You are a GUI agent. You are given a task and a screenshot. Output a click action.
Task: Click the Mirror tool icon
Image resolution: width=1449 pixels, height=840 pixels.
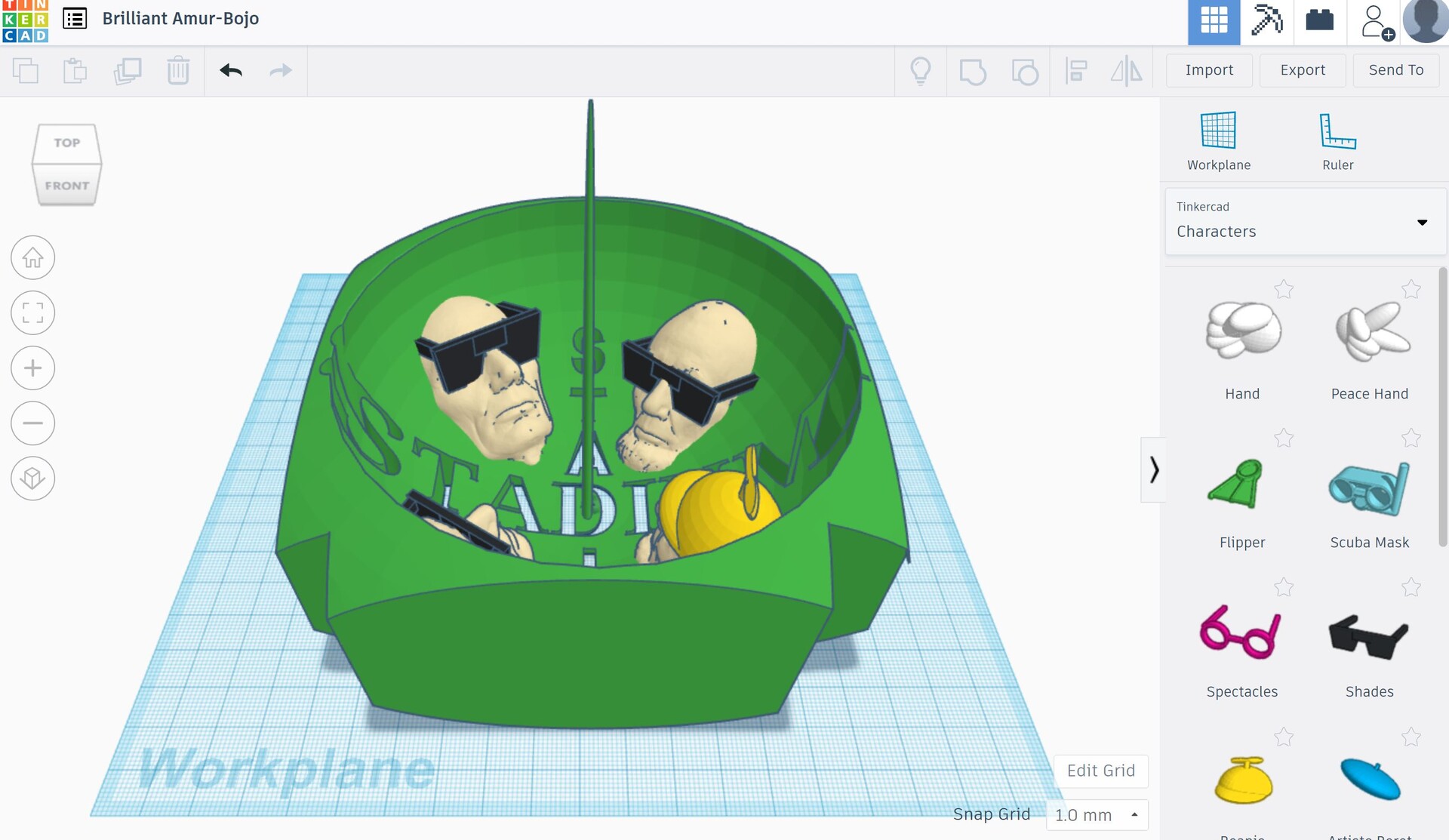1126,72
